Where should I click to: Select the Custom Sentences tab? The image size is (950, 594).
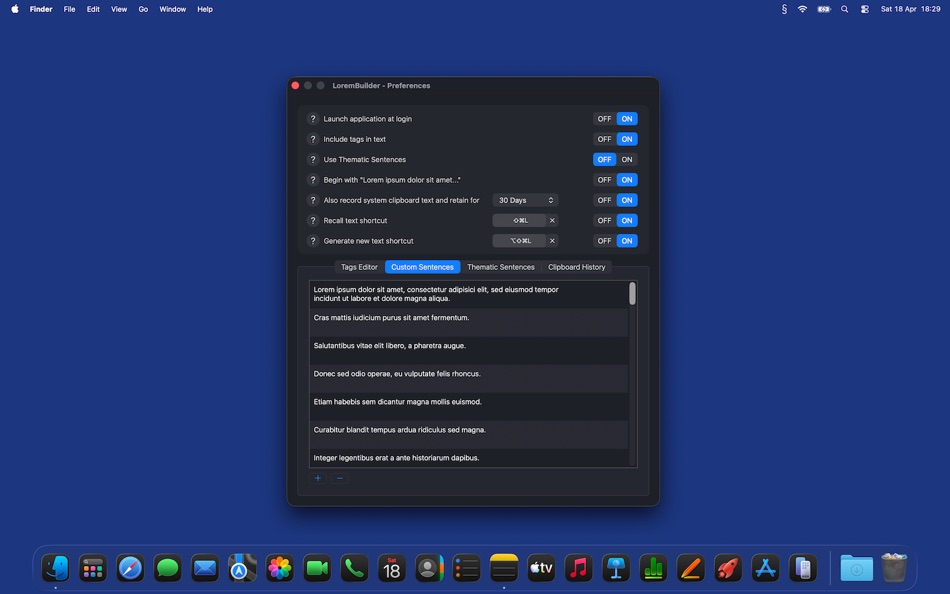pyautogui.click(x=422, y=267)
